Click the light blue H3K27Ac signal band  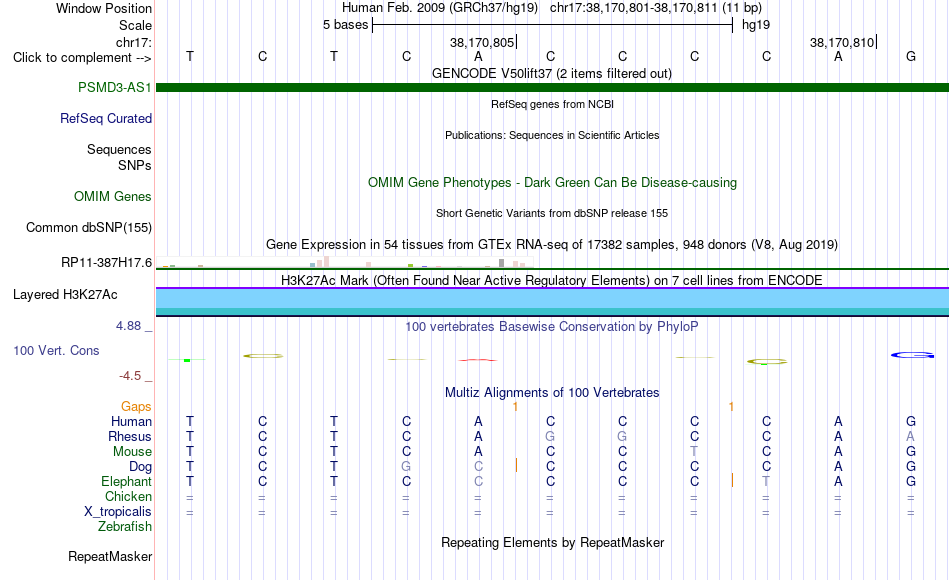click(552, 298)
